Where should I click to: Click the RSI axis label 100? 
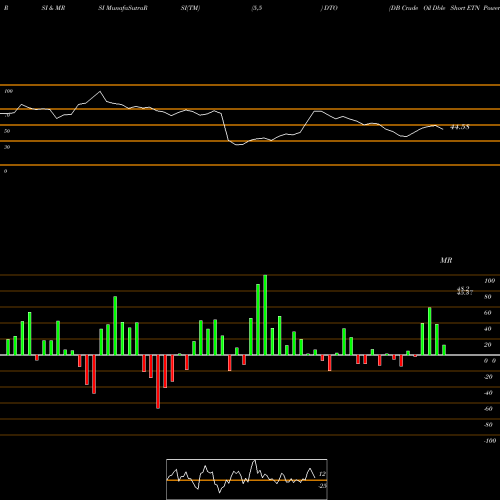pyautogui.click(x=8, y=91)
